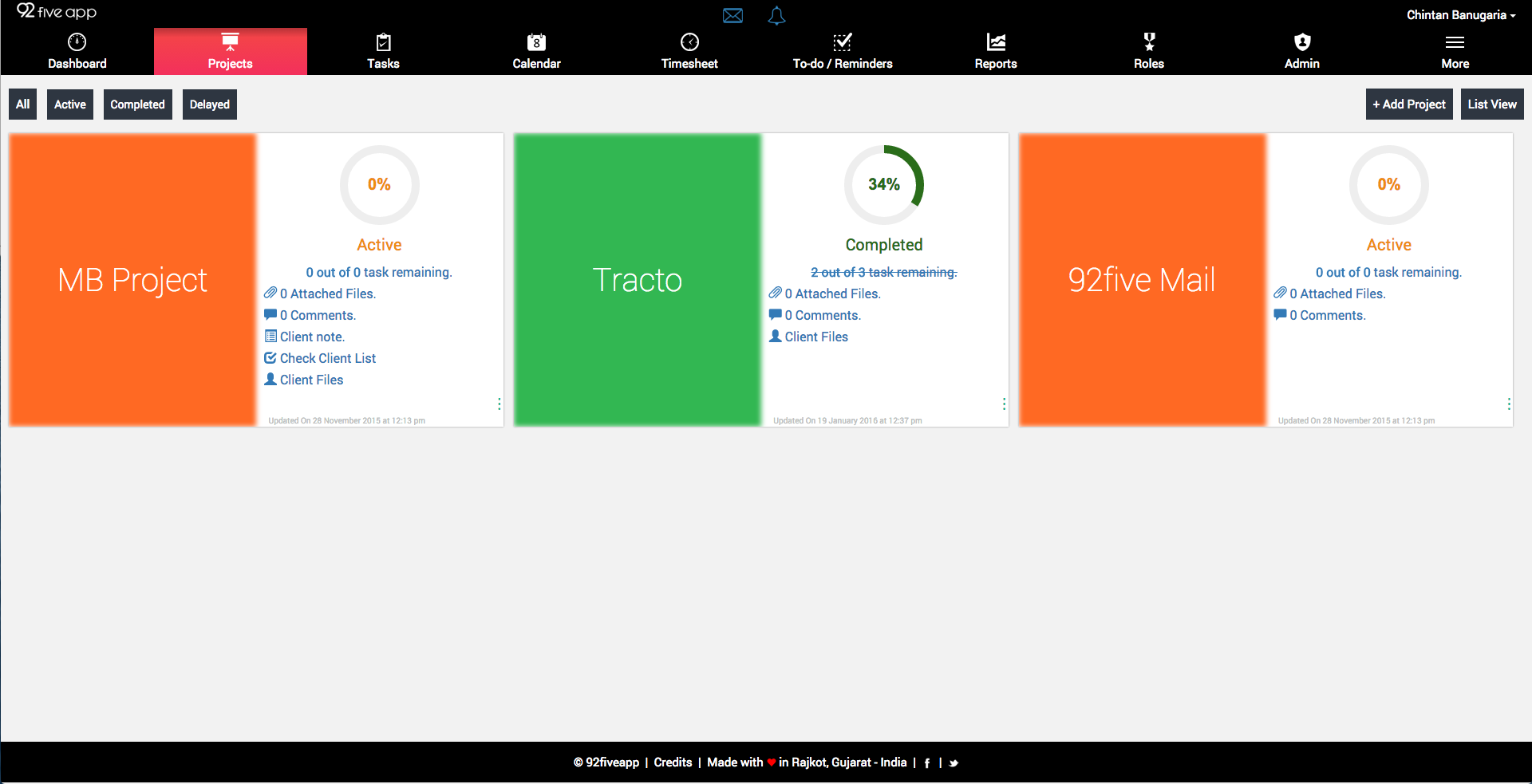This screenshot has width=1532, height=784.
Task: Open 'Check Client List' link
Action: coord(328,358)
